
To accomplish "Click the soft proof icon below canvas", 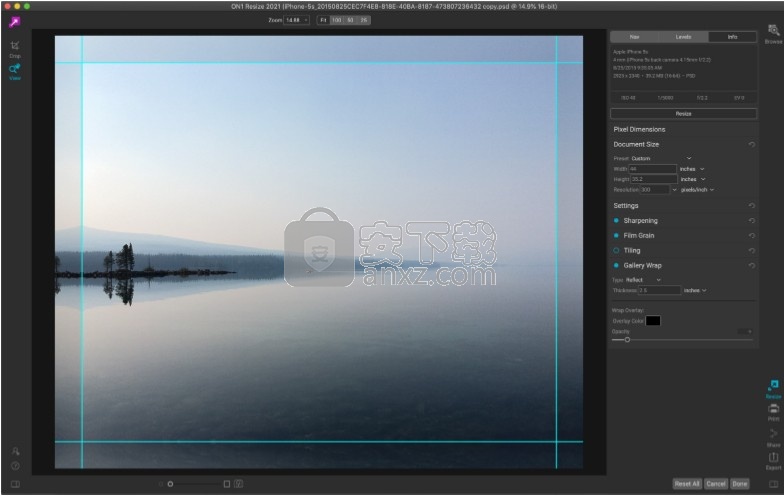I will coord(238,484).
